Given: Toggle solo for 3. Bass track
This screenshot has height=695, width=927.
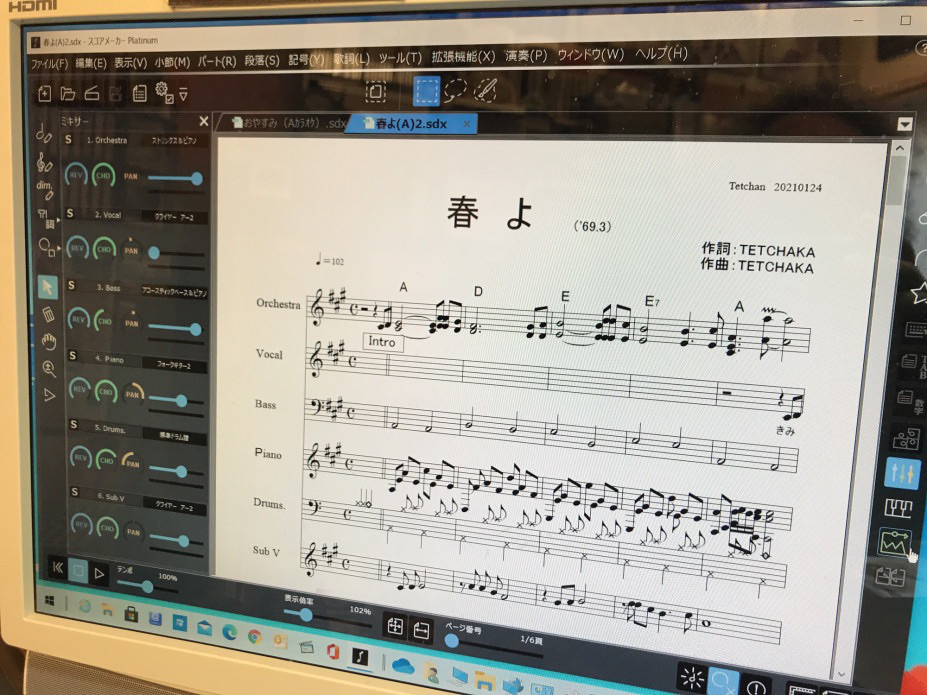Looking at the screenshot, I should 72,285.
